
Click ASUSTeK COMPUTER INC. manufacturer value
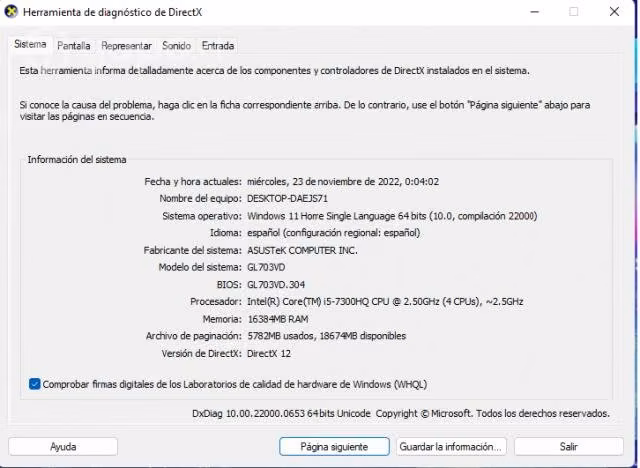[302, 250]
